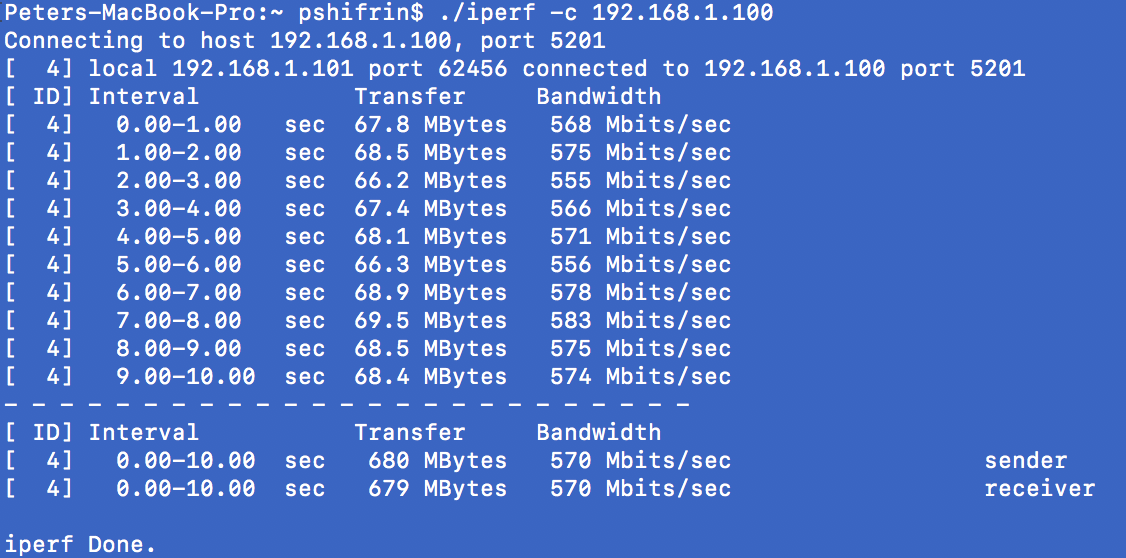Click the 680 MBytes total transfer
The image size is (1126, 558).
(437, 460)
